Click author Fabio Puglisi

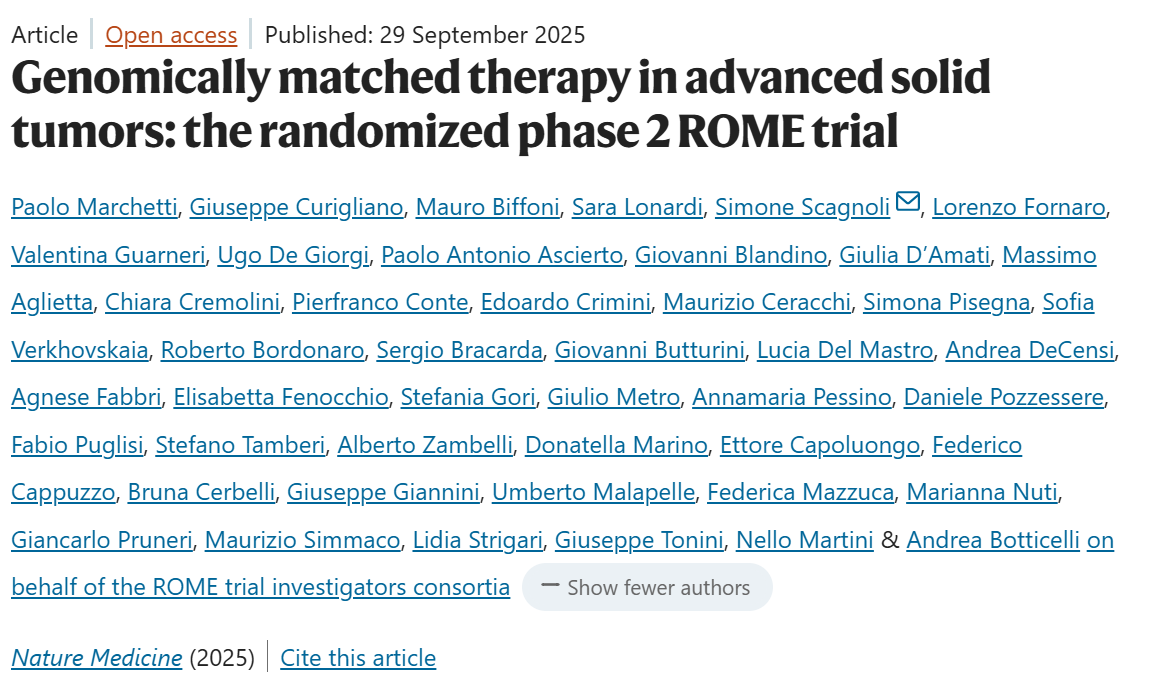pos(77,445)
